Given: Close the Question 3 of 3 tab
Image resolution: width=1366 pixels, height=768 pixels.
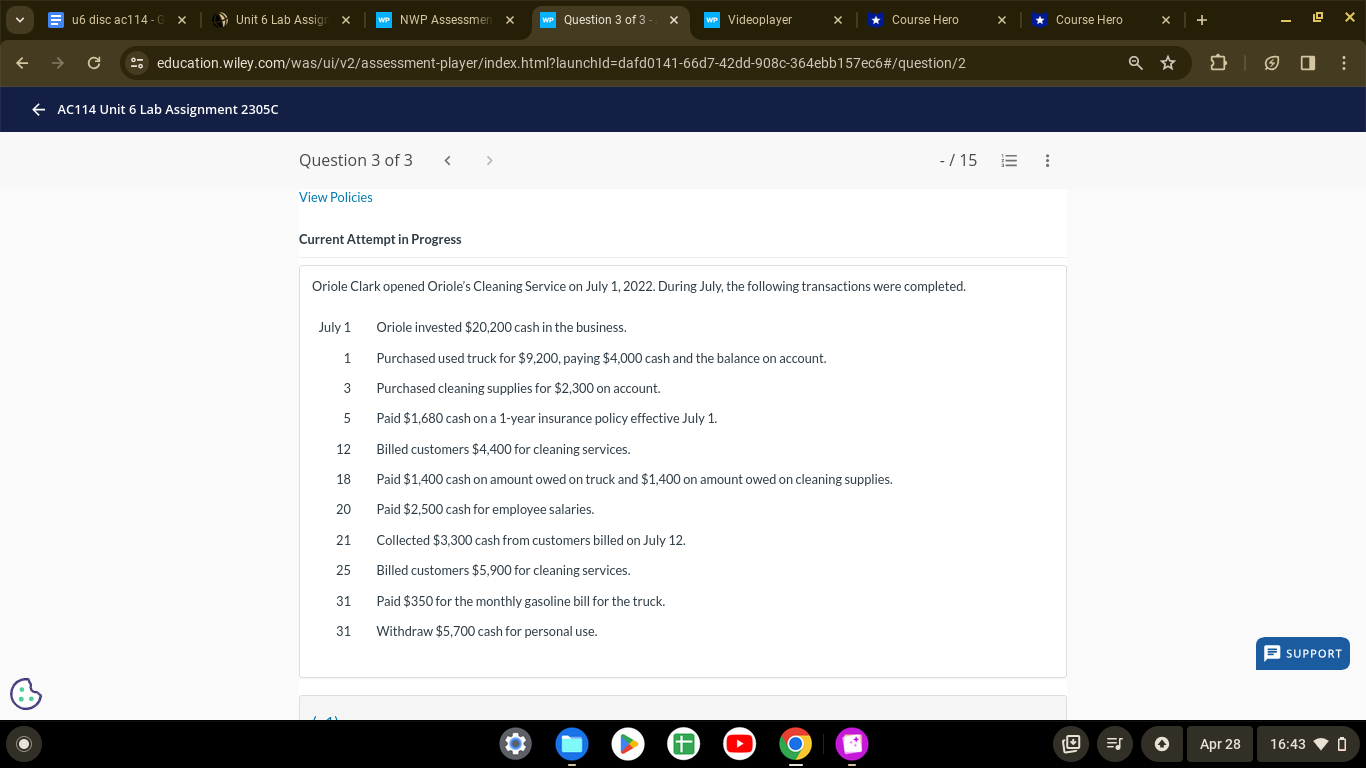Looking at the screenshot, I should (673, 19).
